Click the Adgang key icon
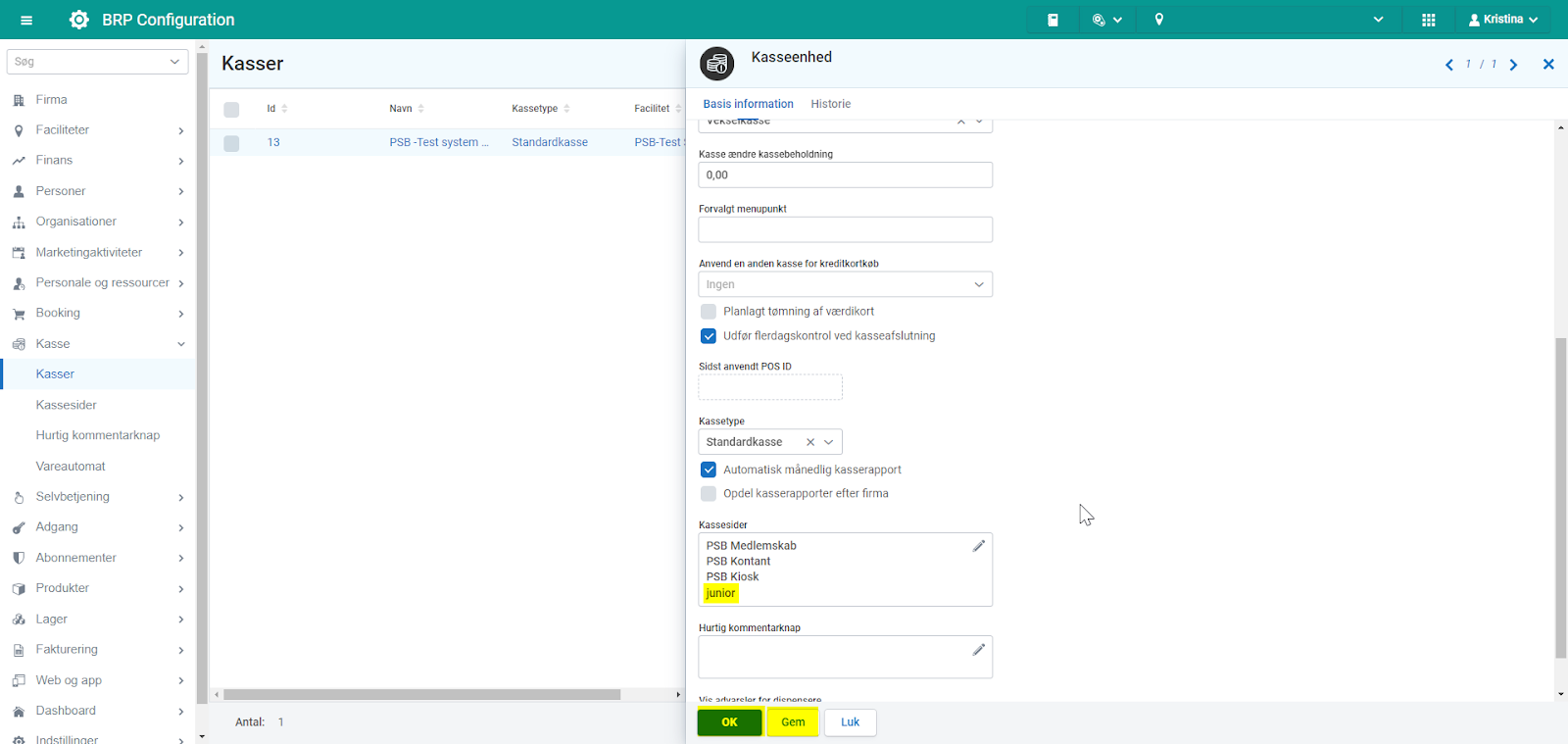The width and height of the screenshot is (1568, 744). pos(19,527)
